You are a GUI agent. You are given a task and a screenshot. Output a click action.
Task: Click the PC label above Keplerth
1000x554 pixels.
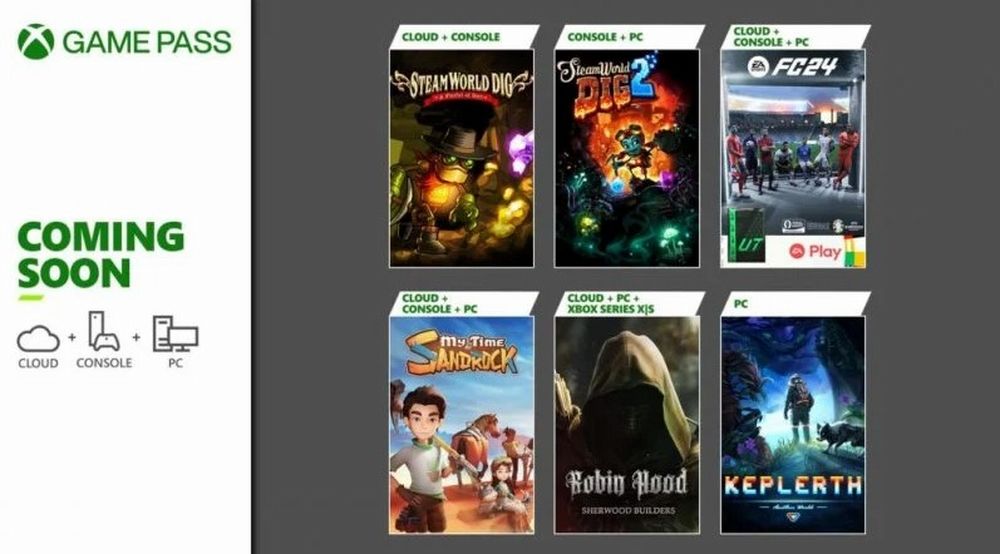[740, 304]
